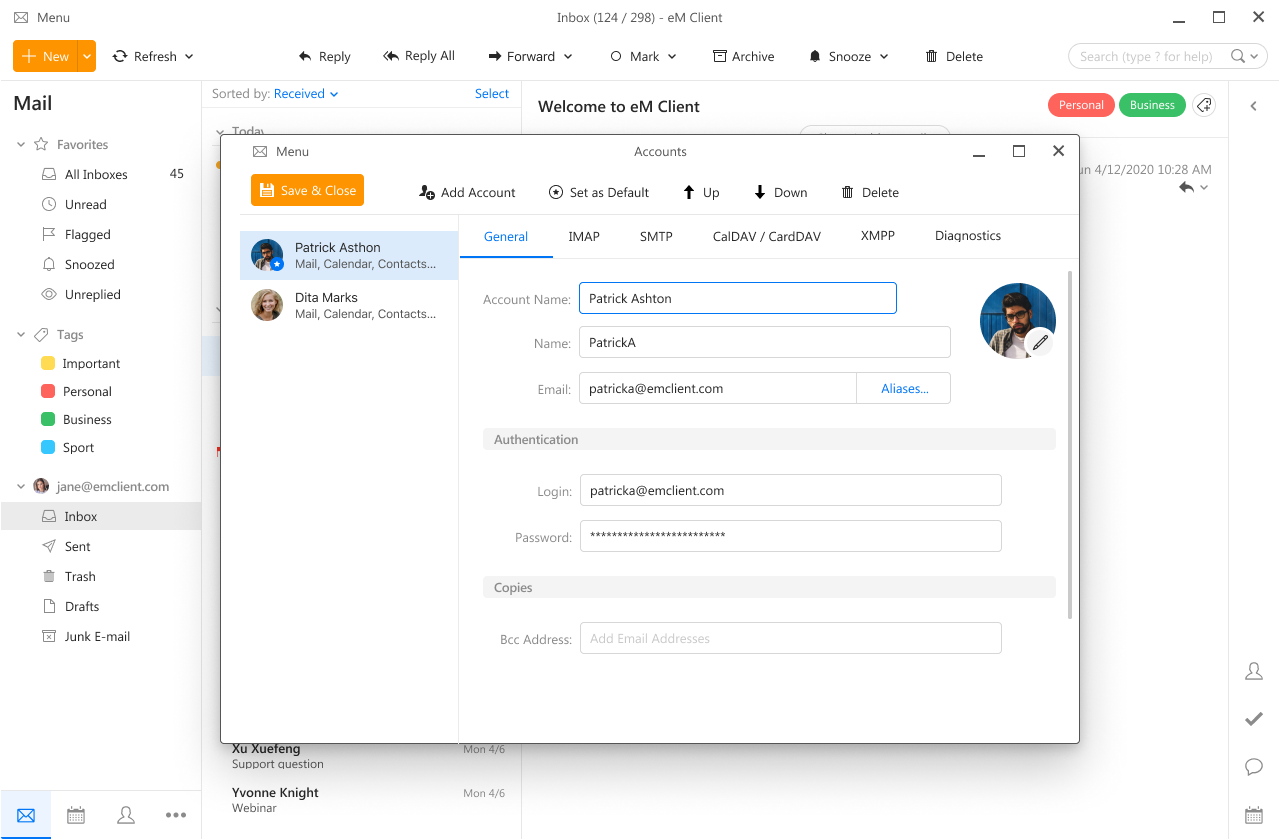Edit avatar with pencil icon
The width and height of the screenshot is (1280, 840).
(1040, 342)
